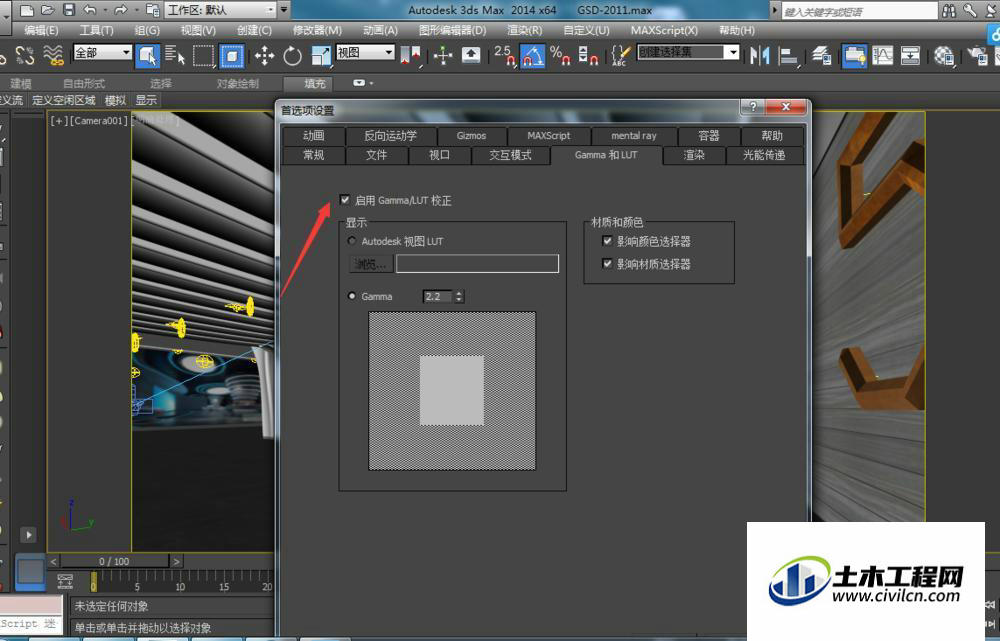Uncheck 影响颜色选择器 checkbox
This screenshot has height=641, width=1000.
(x=607, y=241)
